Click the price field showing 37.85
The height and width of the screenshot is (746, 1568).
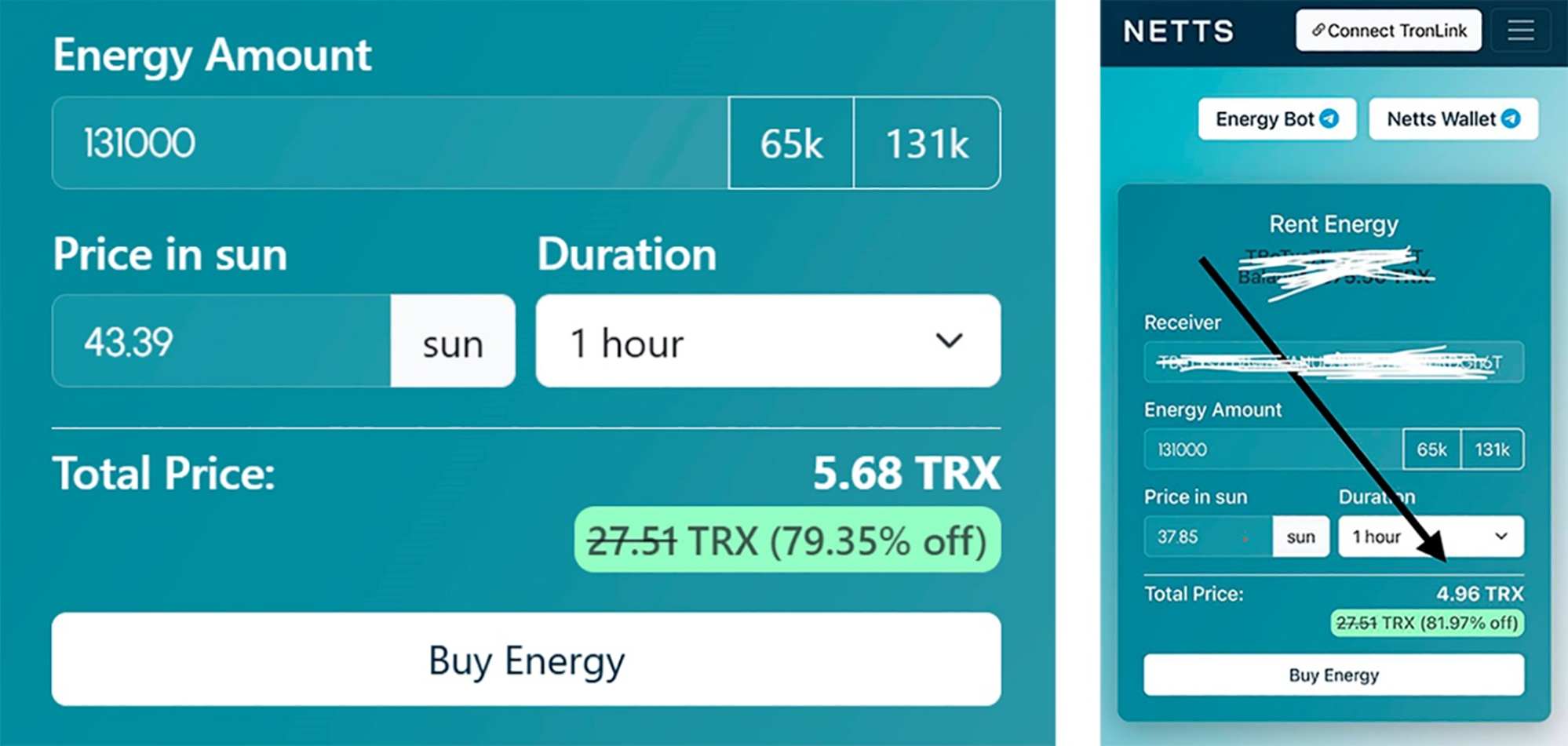click(x=1207, y=537)
